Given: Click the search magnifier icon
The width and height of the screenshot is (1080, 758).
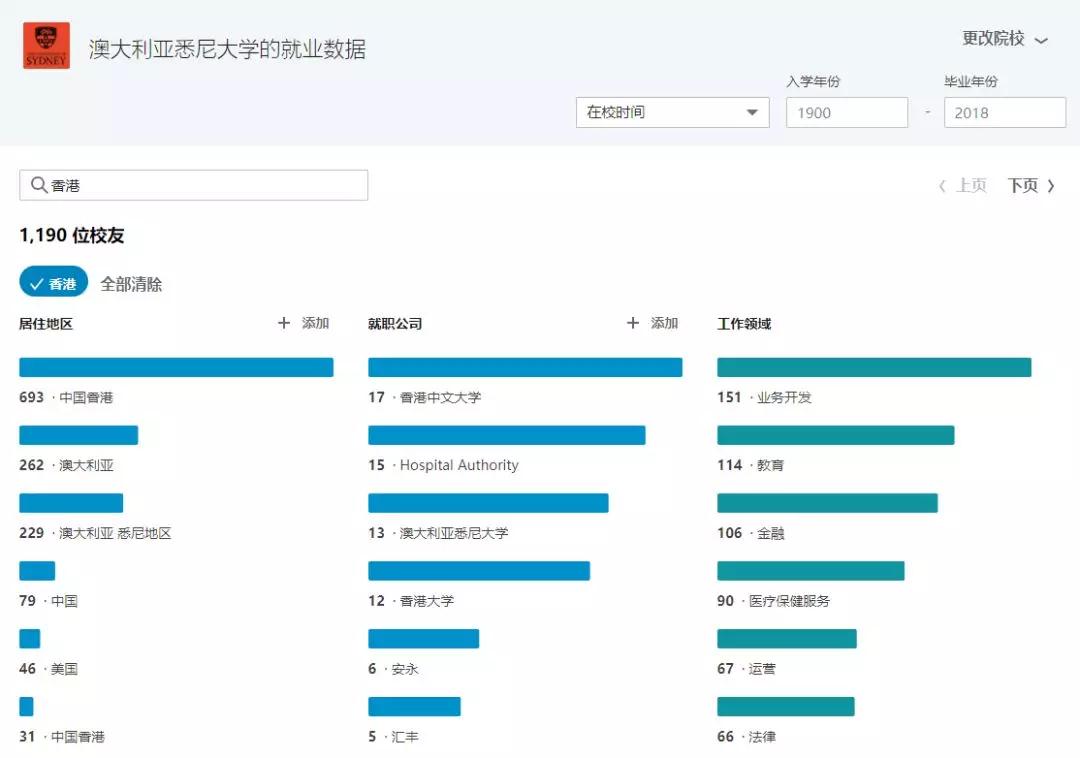Looking at the screenshot, I should point(38,185).
